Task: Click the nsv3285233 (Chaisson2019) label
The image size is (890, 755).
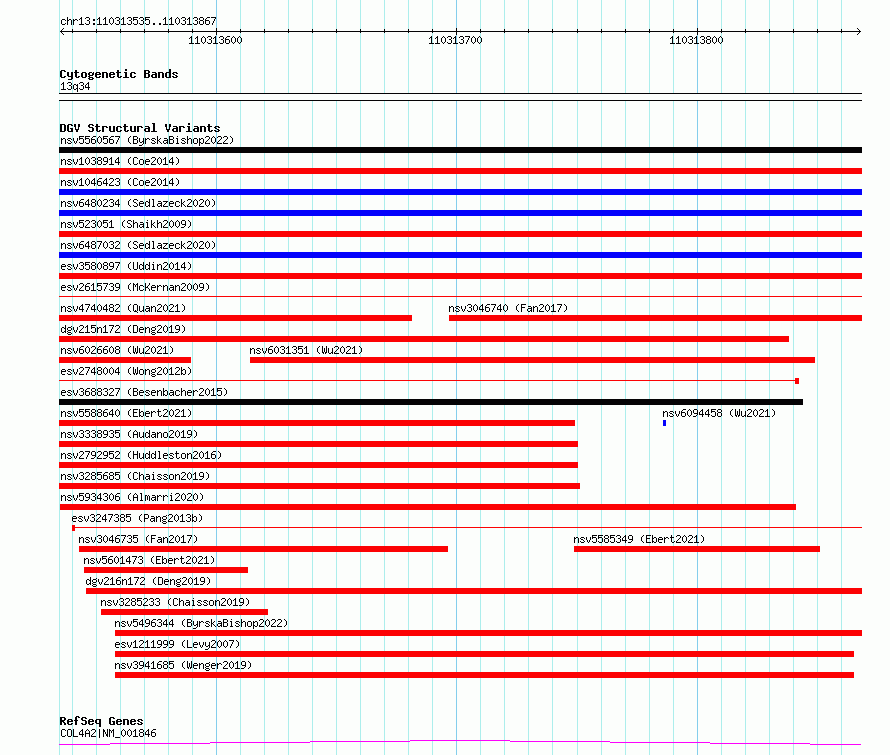Action: tap(175, 602)
